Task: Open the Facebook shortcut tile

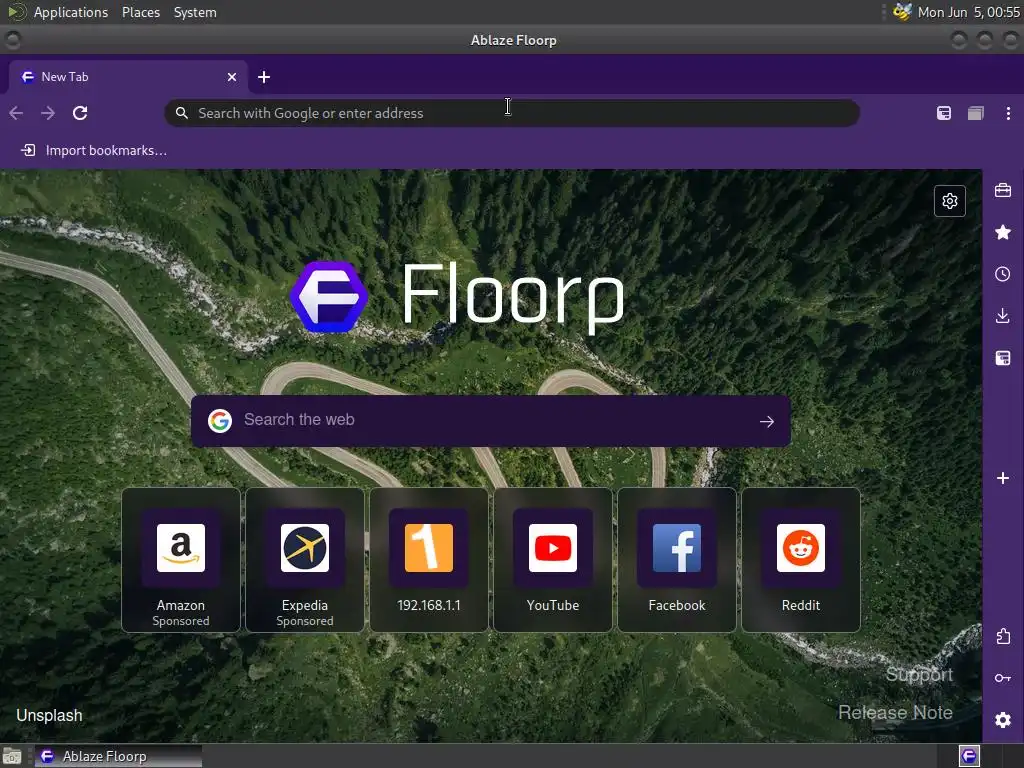Action: coord(677,560)
